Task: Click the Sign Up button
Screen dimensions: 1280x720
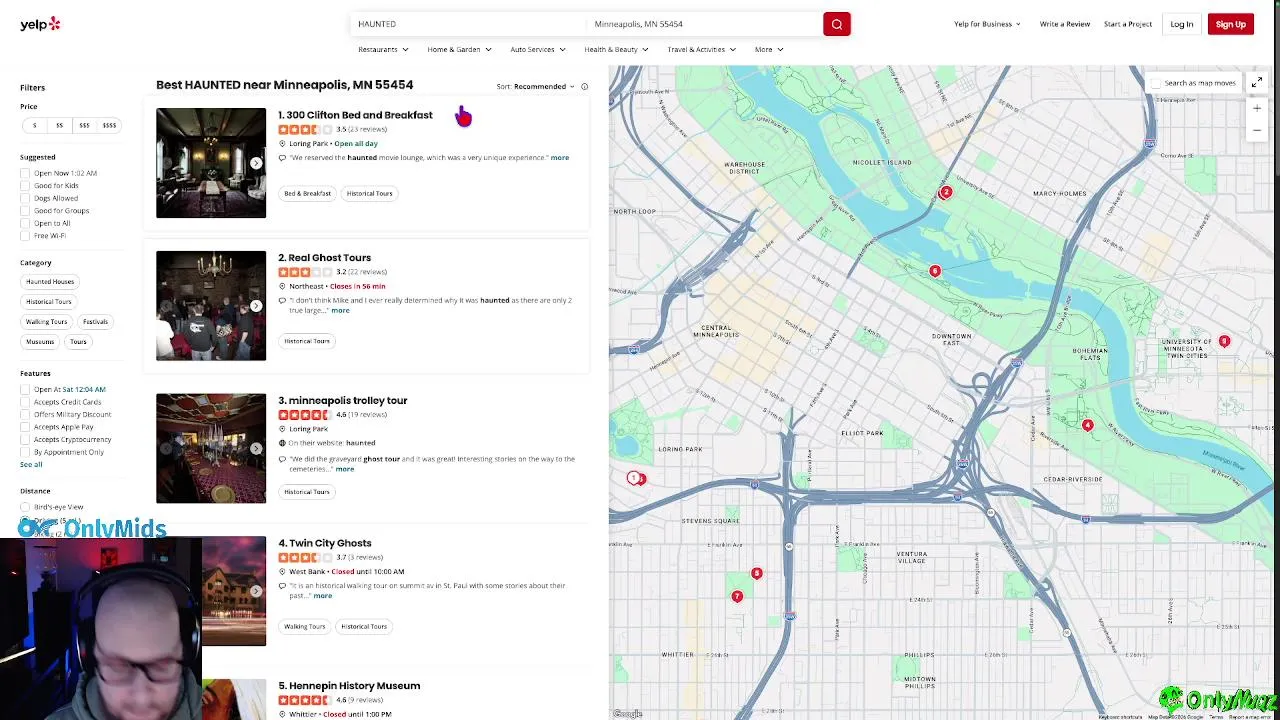Action: [x=1231, y=24]
